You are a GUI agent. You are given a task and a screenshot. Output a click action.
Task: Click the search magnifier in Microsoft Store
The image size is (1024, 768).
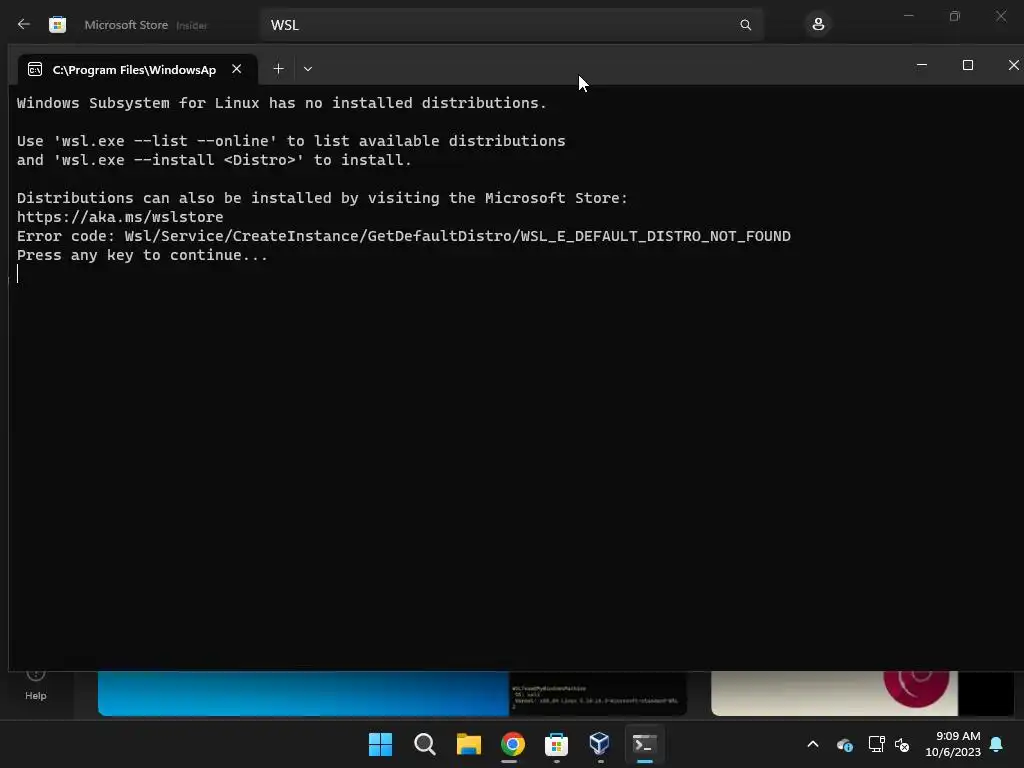tap(745, 25)
